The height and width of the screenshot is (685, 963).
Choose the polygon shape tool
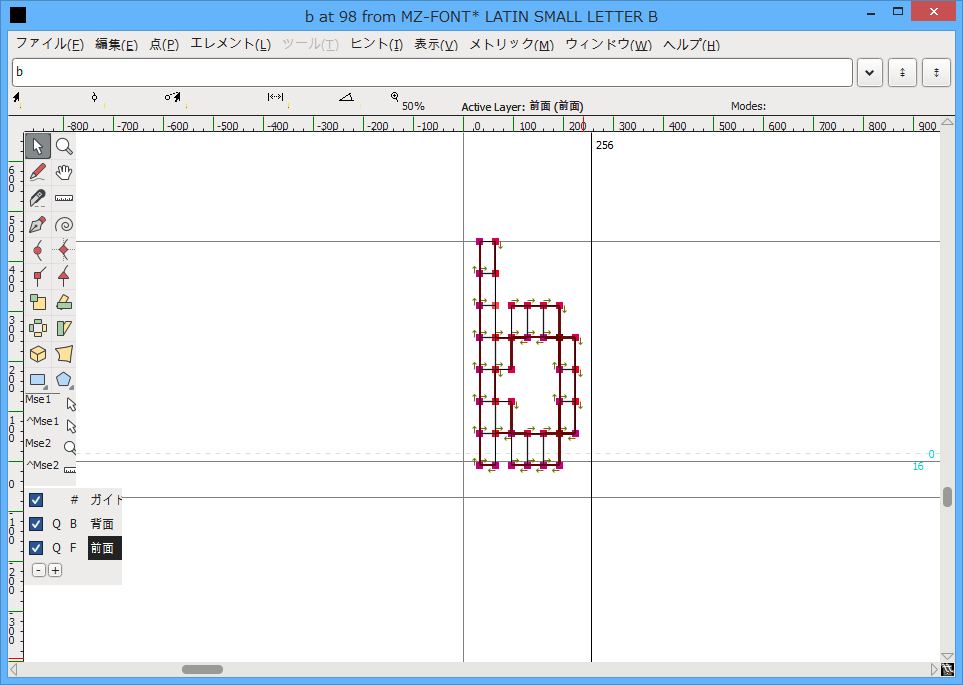tap(64, 380)
